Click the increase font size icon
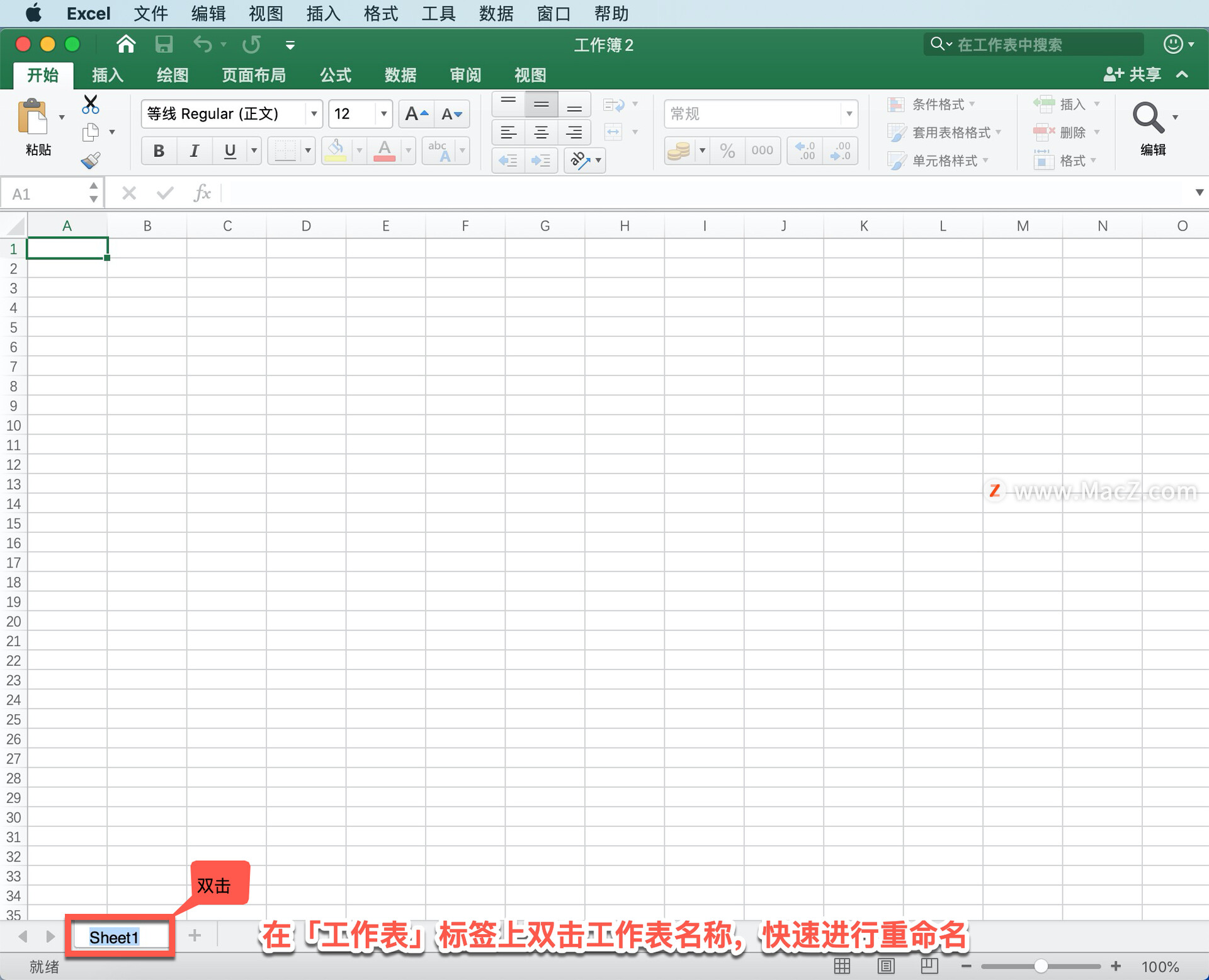 416,114
